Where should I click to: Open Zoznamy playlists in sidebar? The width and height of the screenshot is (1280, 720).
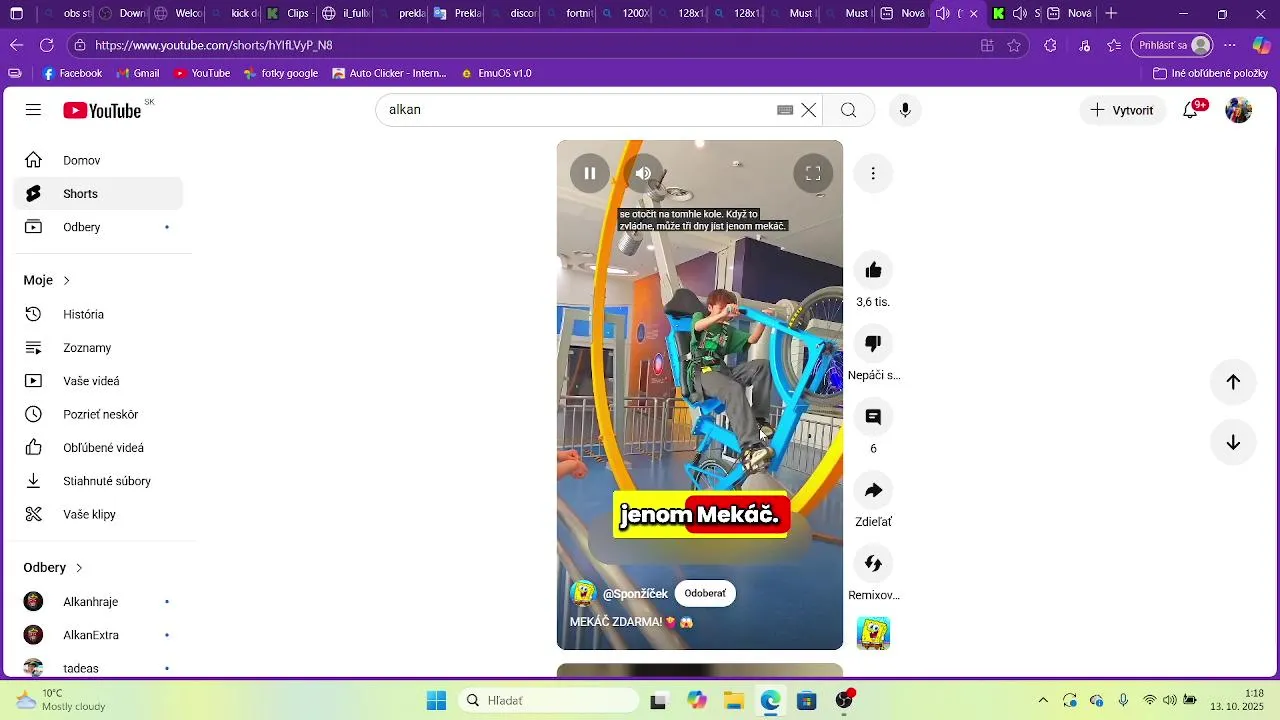pyautogui.click(x=98, y=348)
